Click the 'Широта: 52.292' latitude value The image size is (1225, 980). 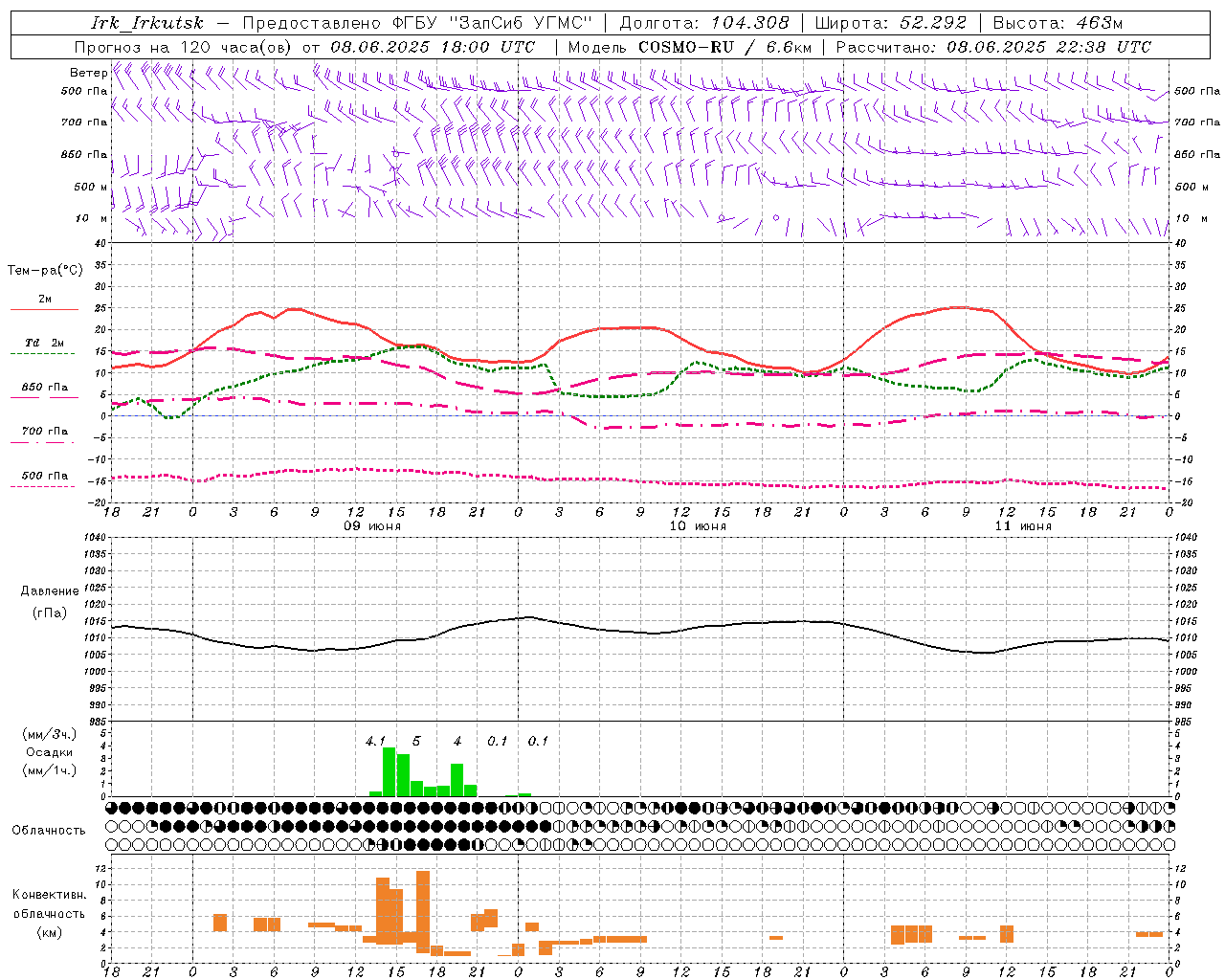892,23
